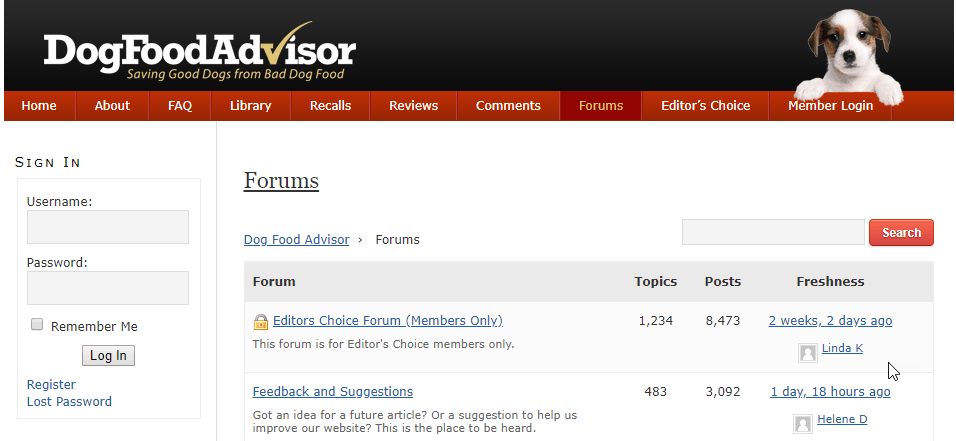Viewport: 956px width, 441px height.
Task: Select the Forums menu item
Action: [601, 106]
